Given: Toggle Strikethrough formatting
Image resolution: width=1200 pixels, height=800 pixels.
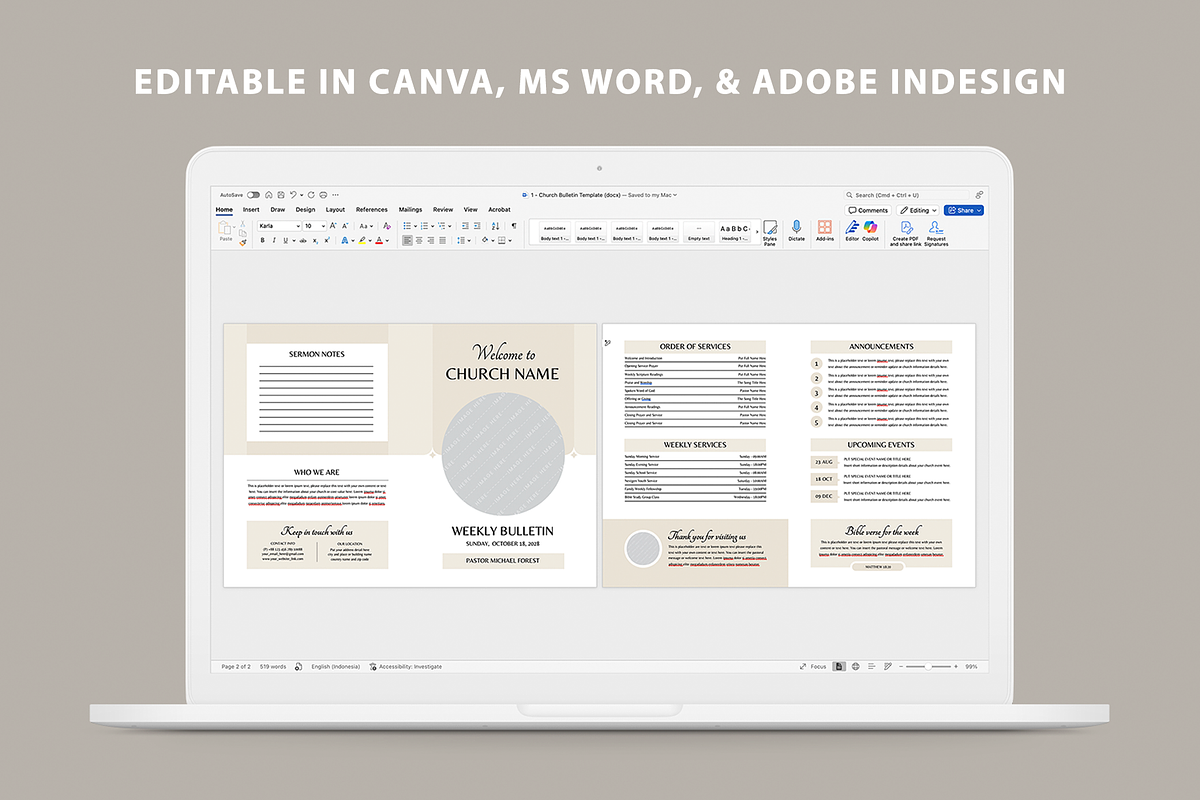Looking at the screenshot, I should click(x=303, y=241).
